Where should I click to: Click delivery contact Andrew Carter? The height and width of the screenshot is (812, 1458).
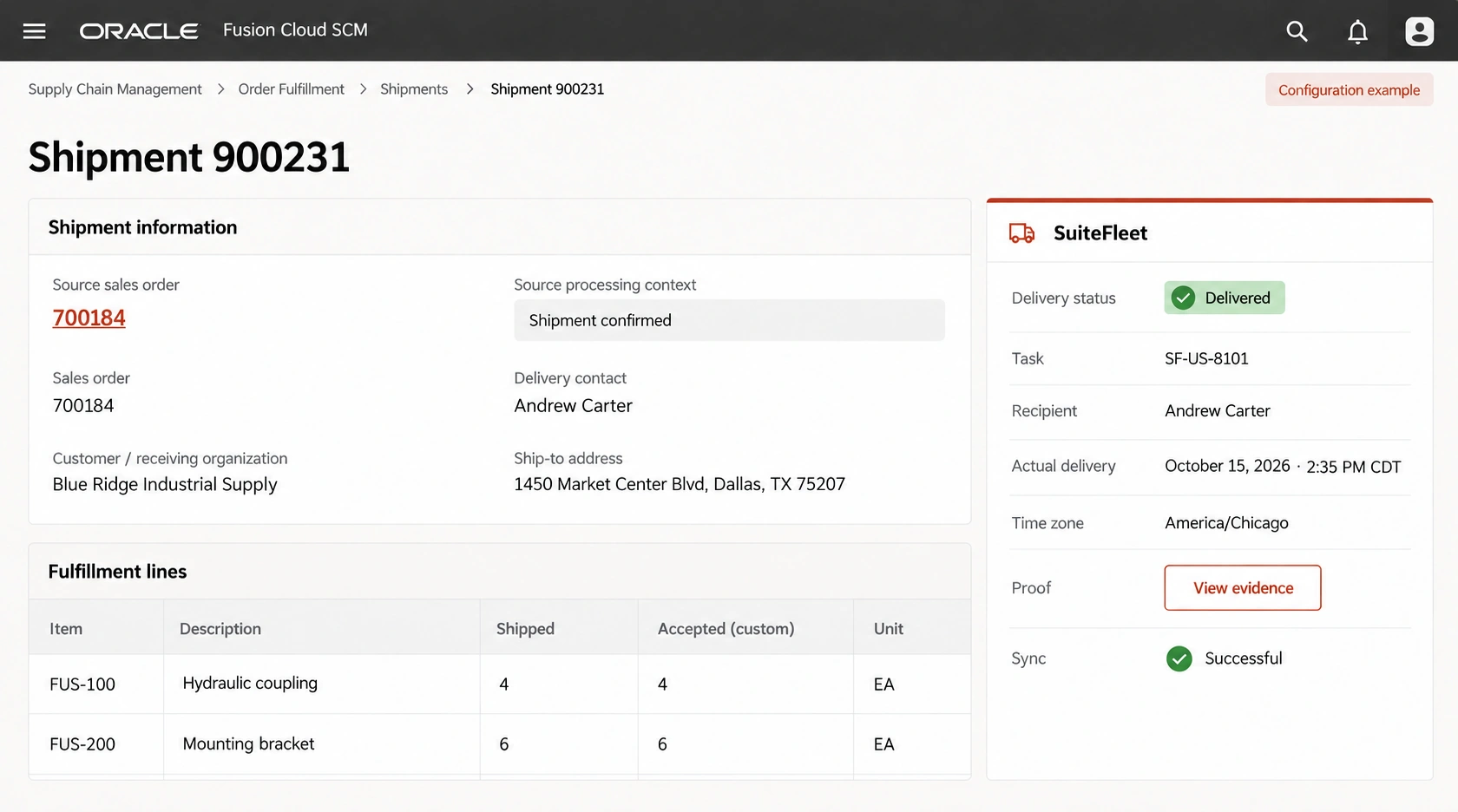pos(573,406)
